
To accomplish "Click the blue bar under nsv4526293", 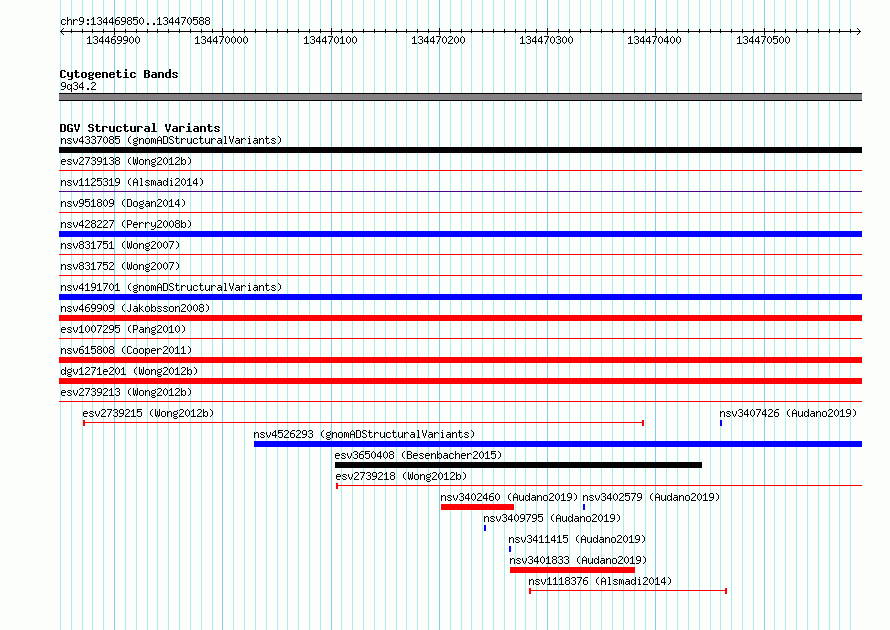I will coord(558,444).
